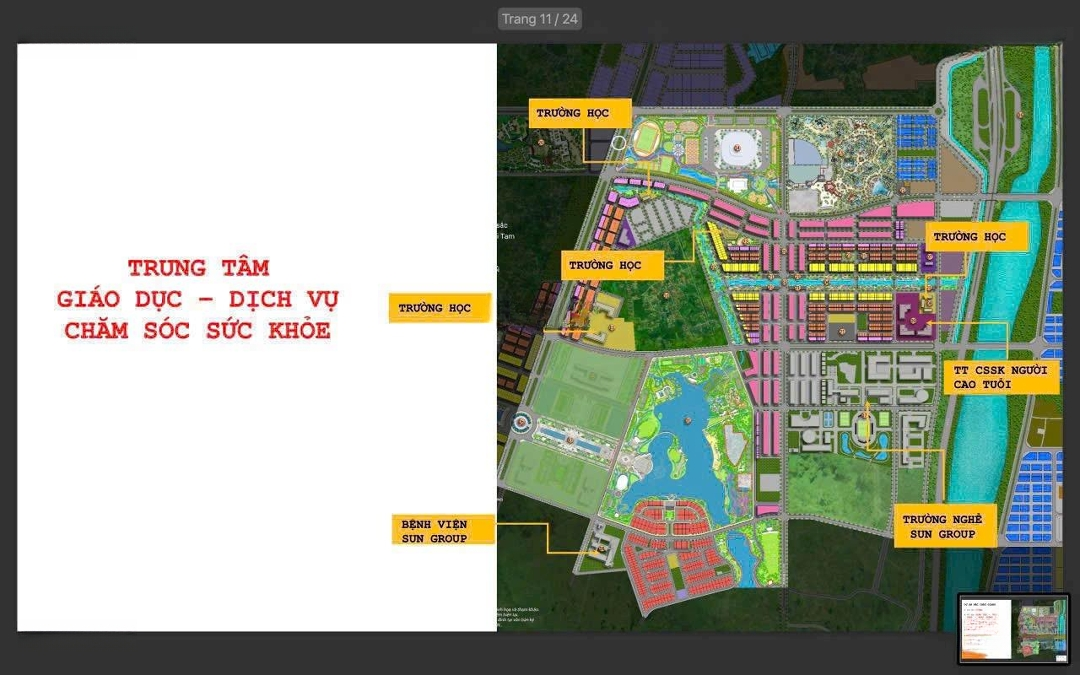The height and width of the screenshot is (675, 1080).
Task: Select the orange arrow marker at vocational school
Action: point(867,412)
